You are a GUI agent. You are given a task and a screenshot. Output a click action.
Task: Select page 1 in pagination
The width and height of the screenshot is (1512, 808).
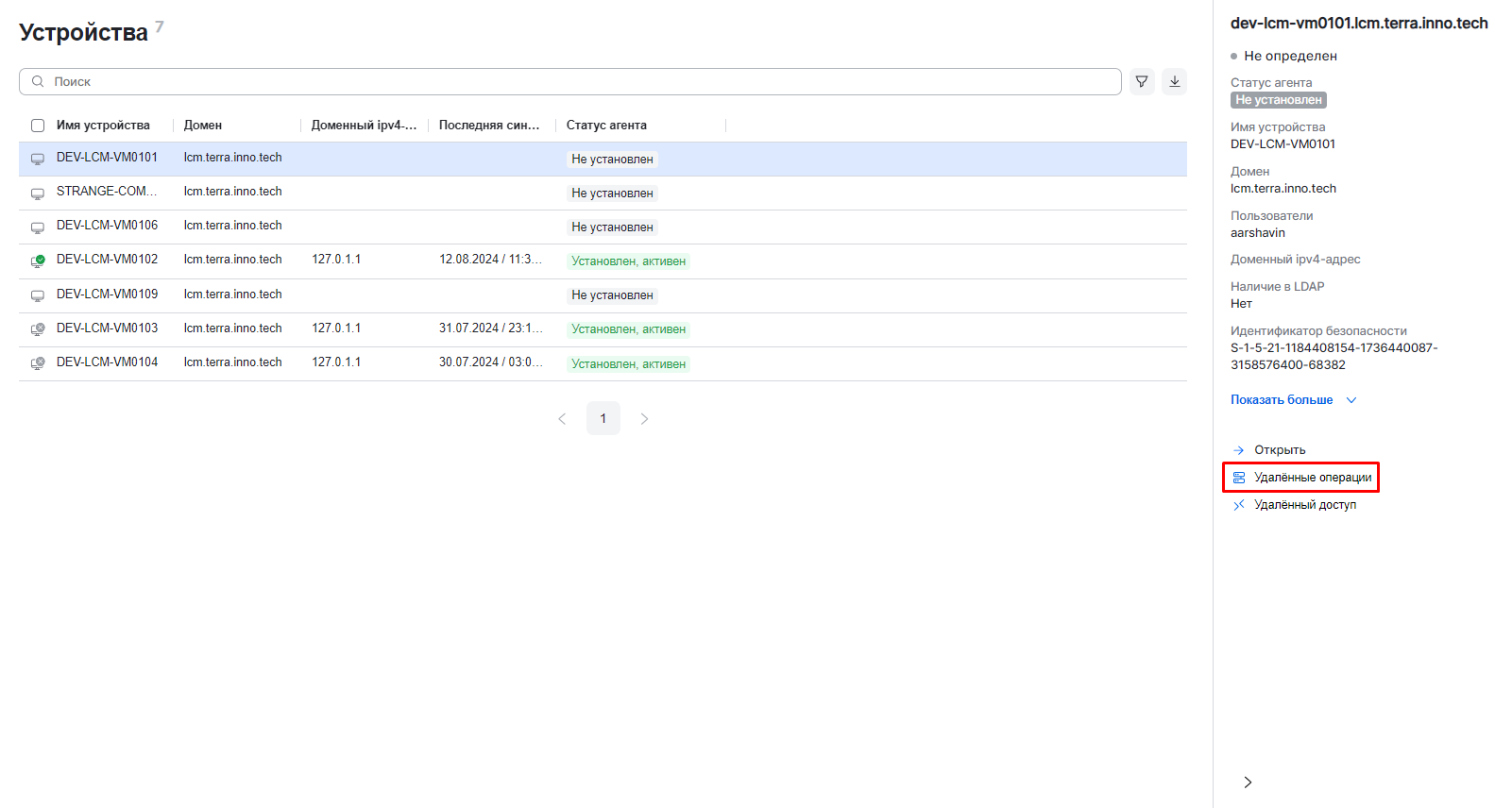coord(603,419)
